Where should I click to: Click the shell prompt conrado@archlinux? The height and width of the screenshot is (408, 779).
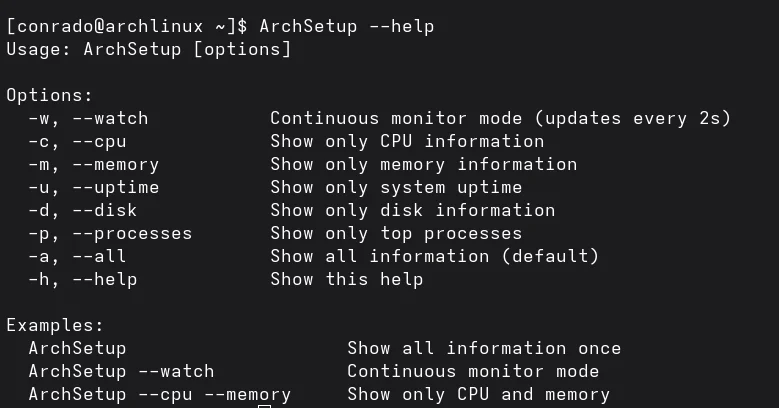click(120, 26)
